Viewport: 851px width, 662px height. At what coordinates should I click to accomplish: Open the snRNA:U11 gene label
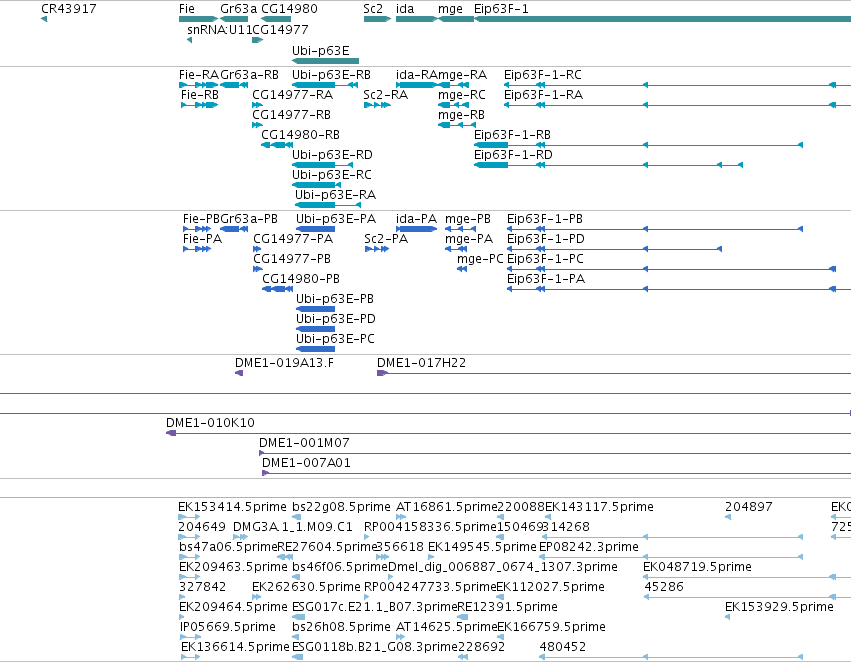point(219,30)
